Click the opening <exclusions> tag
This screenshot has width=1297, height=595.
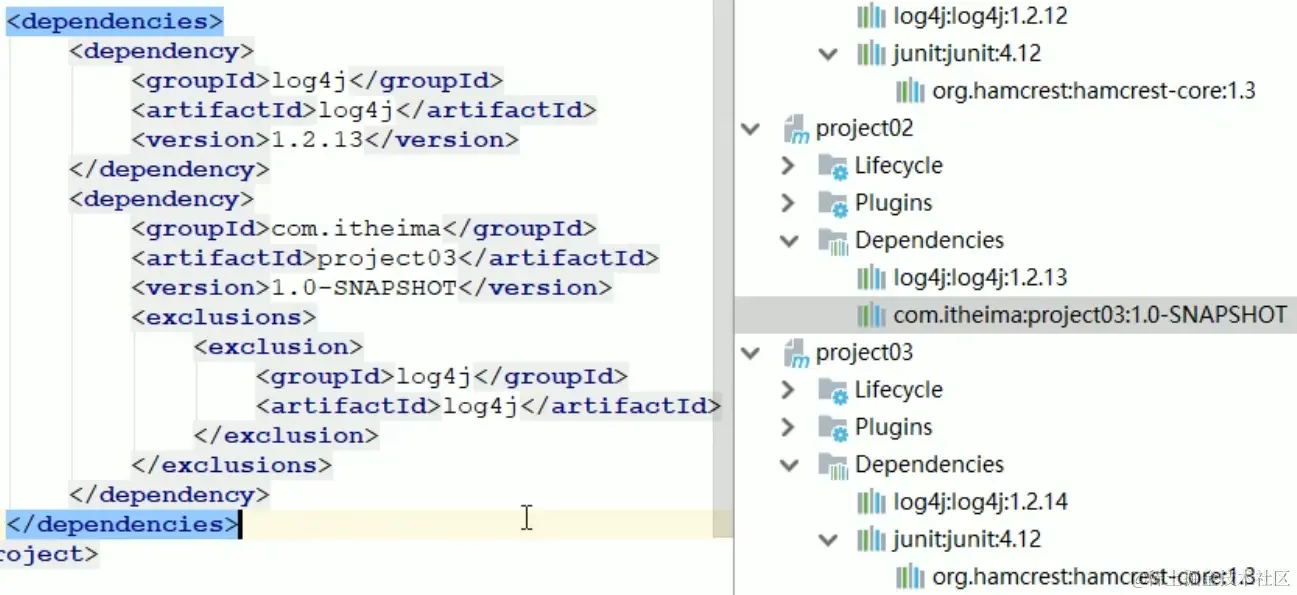(224, 318)
